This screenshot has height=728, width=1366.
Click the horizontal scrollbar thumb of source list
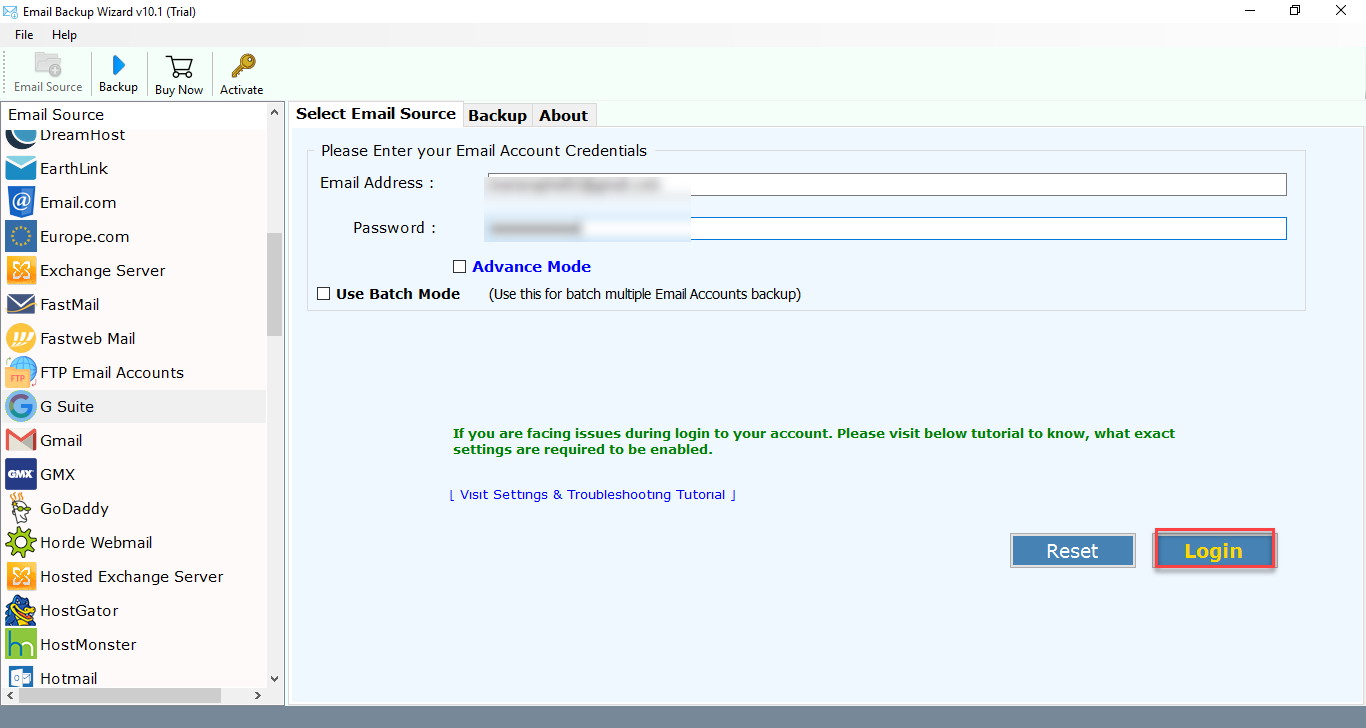click(119, 695)
